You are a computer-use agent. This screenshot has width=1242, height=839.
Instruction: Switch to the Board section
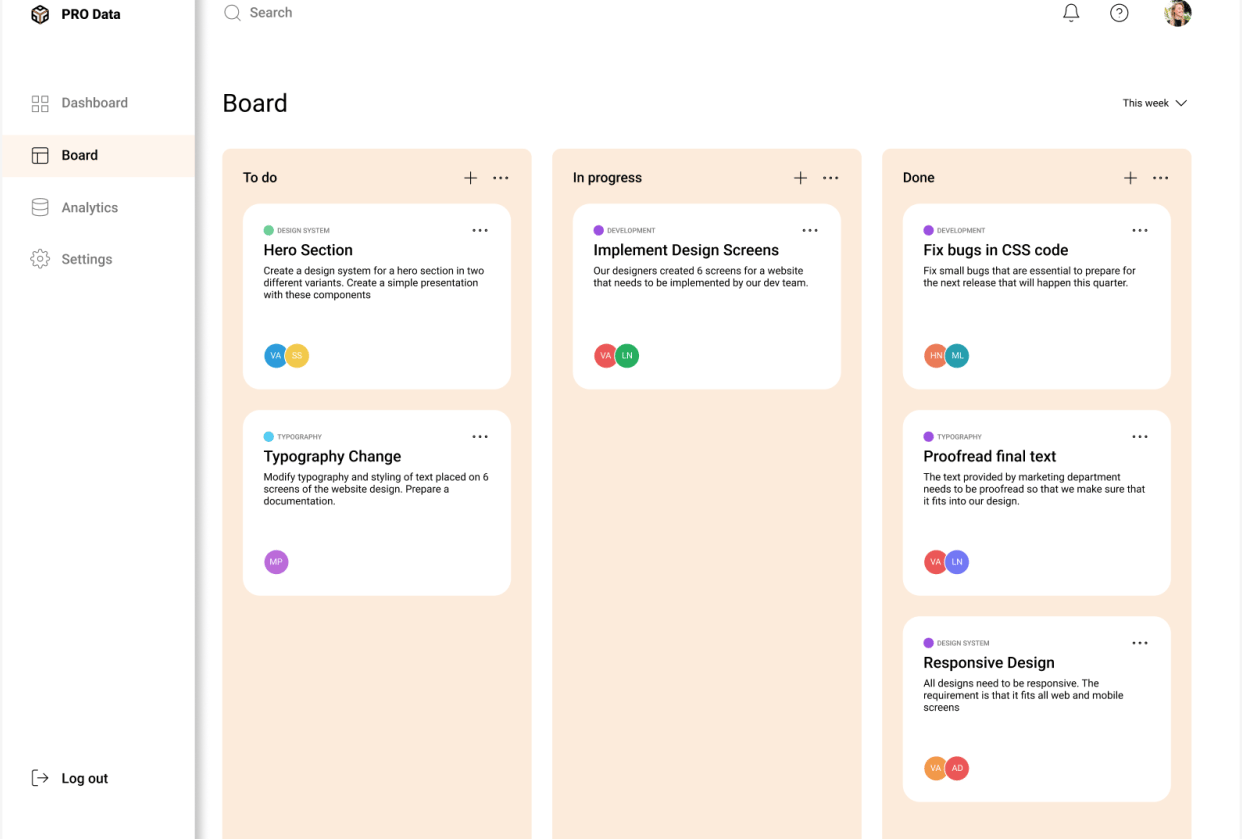(x=79, y=155)
